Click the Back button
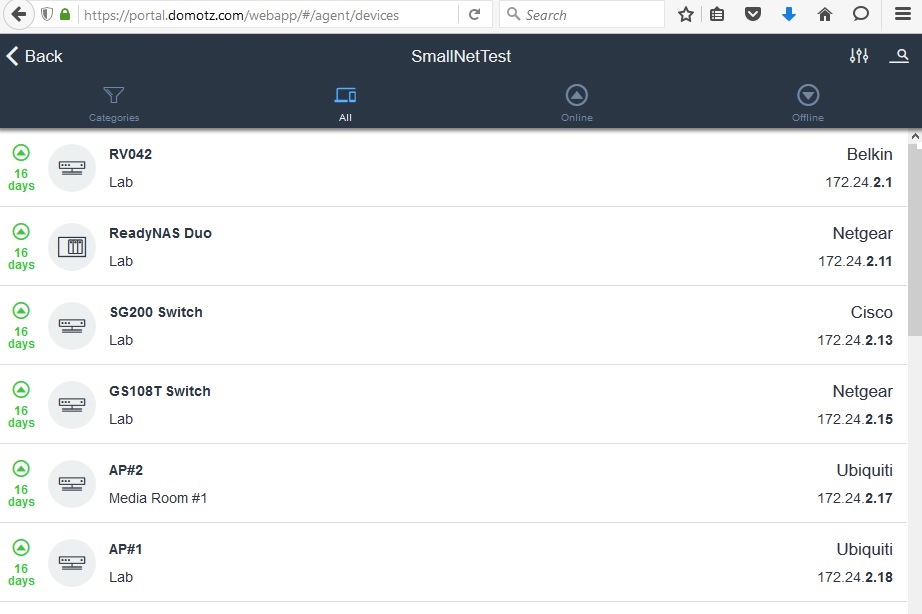 click(x=34, y=56)
